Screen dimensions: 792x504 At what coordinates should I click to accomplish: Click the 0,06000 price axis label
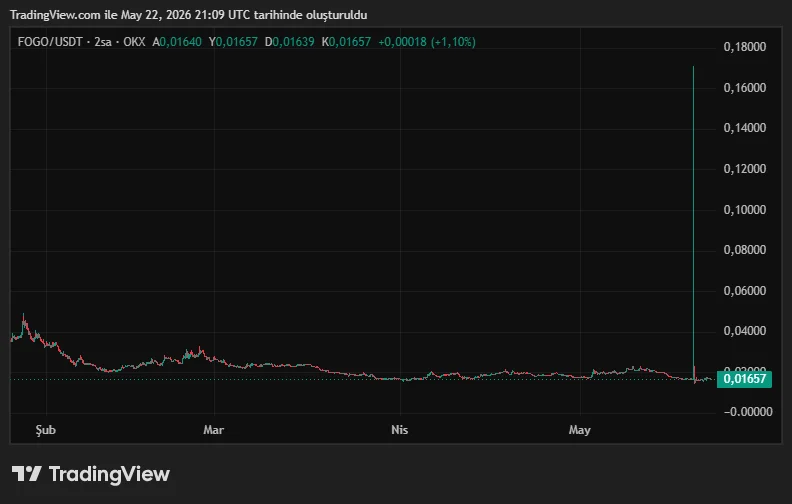click(x=745, y=291)
